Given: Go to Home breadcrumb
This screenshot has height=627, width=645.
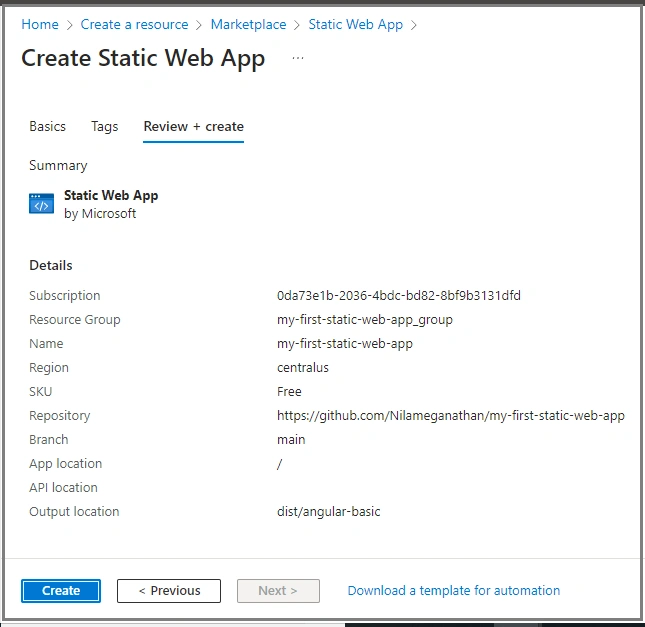Looking at the screenshot, I should [40, 24].
